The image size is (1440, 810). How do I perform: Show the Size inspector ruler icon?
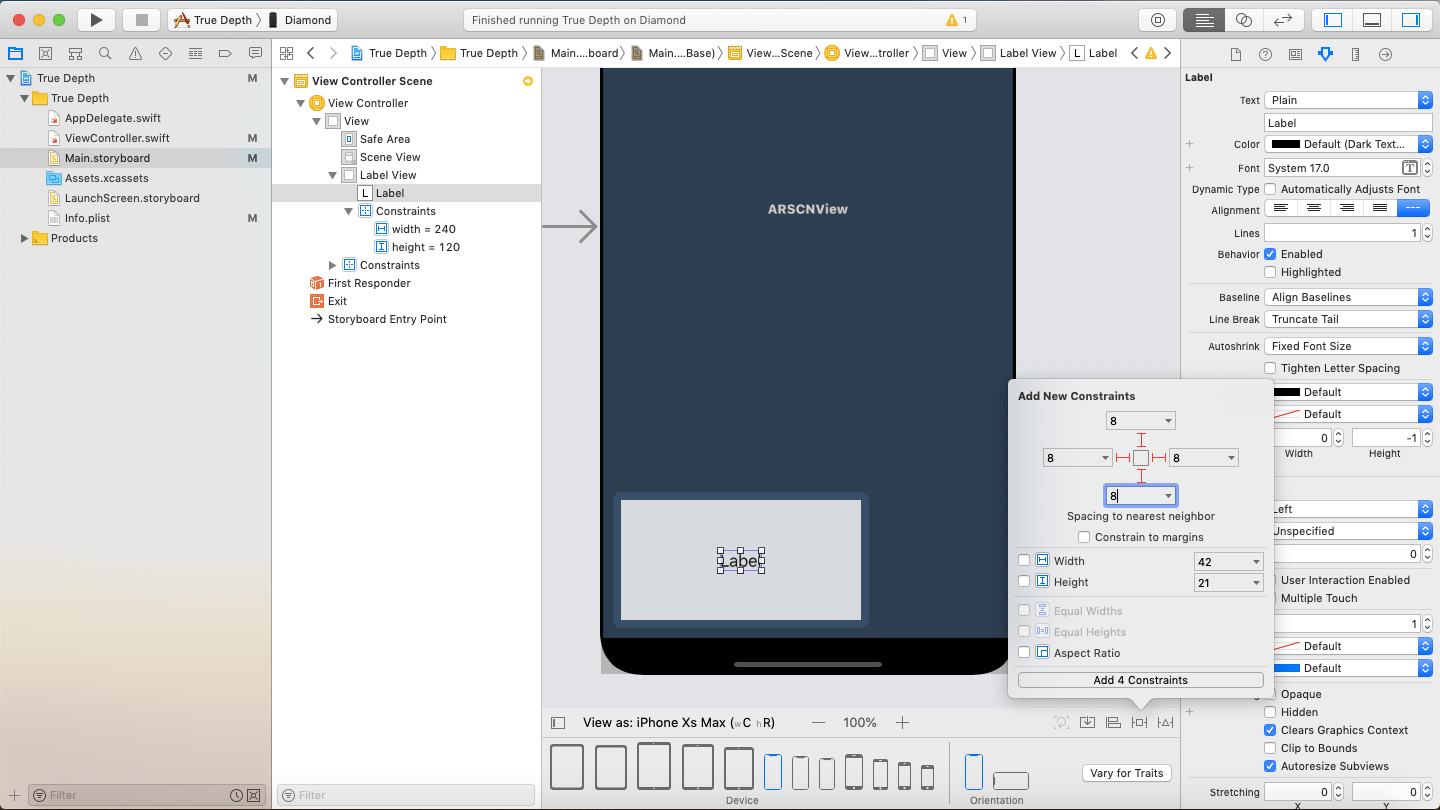pos(1355,54)
